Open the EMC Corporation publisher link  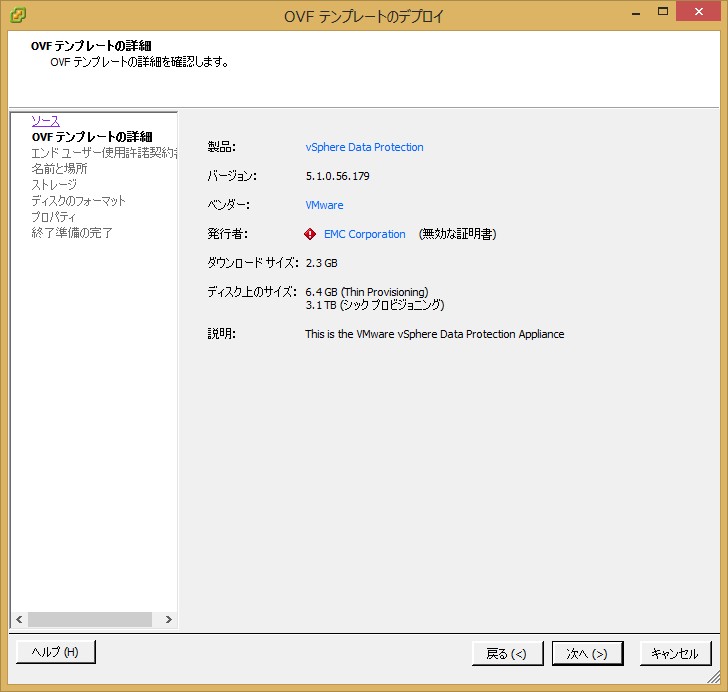point(364,234)
